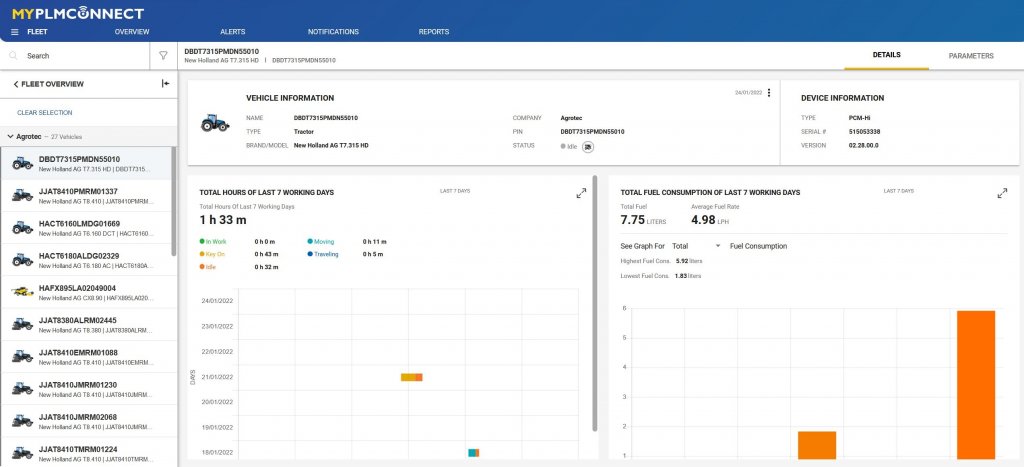The width and height of the screenshot is (1024, 467).
Task: Select vehicle JJAT8410PMRM01337
Action: 86,195
